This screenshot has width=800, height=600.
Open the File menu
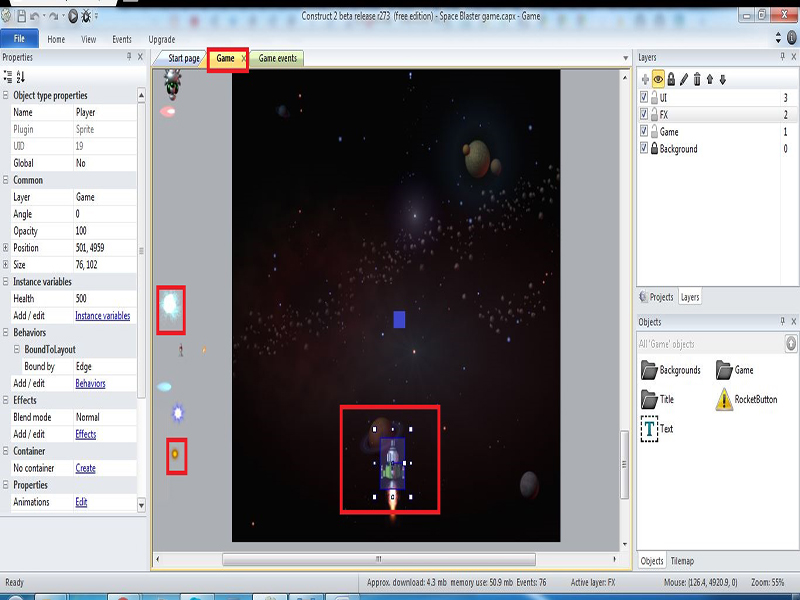[x=19, y=39]
